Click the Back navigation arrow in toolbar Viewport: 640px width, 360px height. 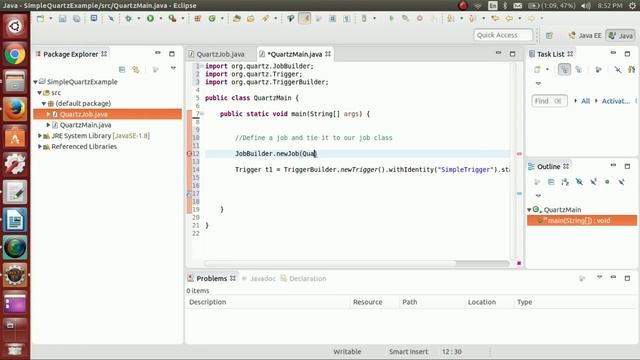pos(509,18)
